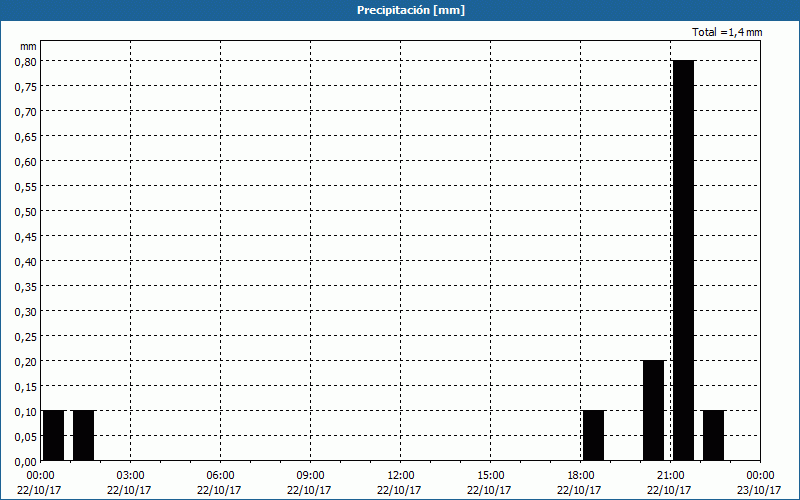This screenshot has height=500, width=800.
Task: Select the 06:00 time label
Action: pyautogui.click(x=220, y=476)
